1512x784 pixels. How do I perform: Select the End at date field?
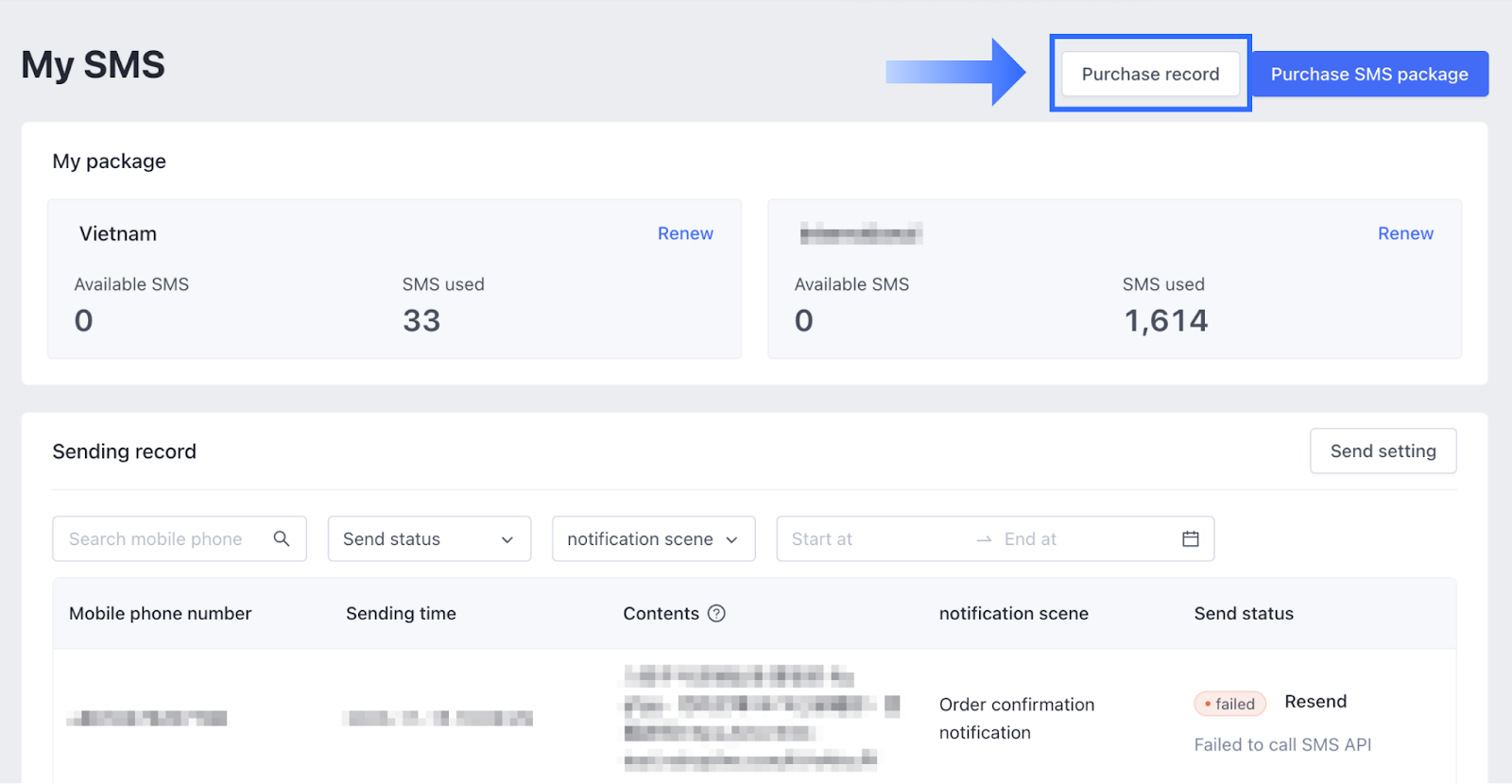click(x=1077, y=539)
